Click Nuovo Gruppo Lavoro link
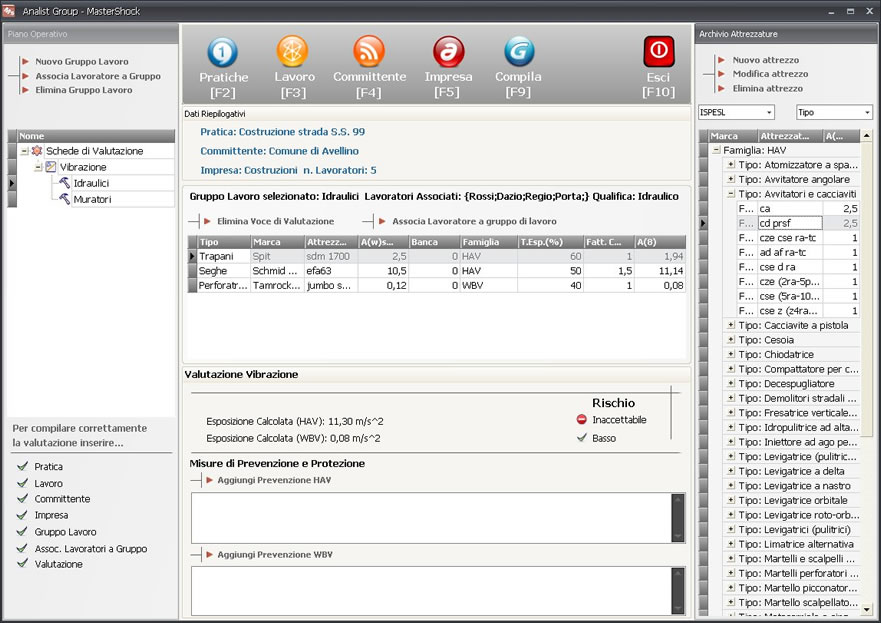881x623 pixels. coord(82,62)
